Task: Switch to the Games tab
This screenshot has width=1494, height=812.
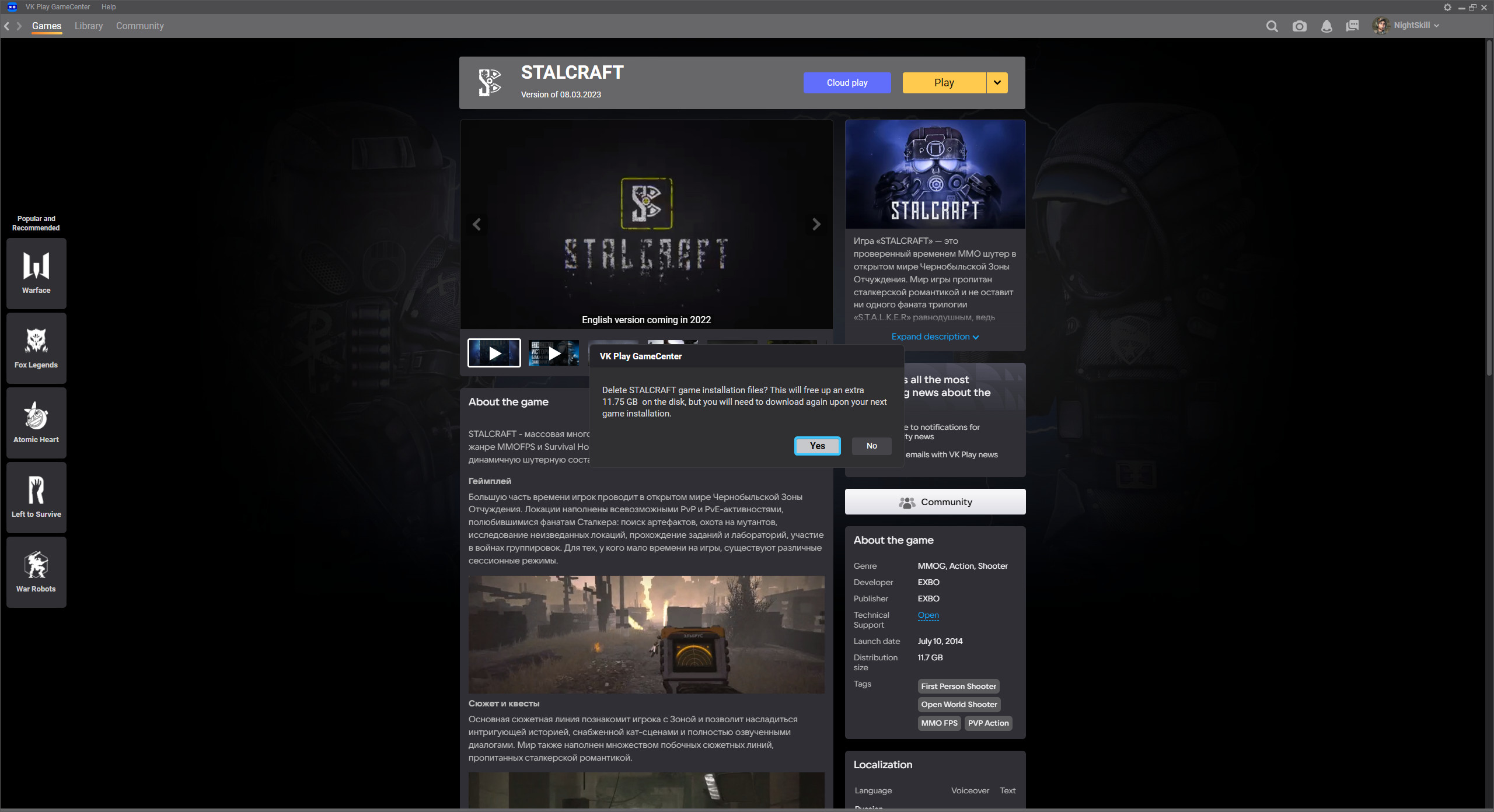Action: [47, 26]
